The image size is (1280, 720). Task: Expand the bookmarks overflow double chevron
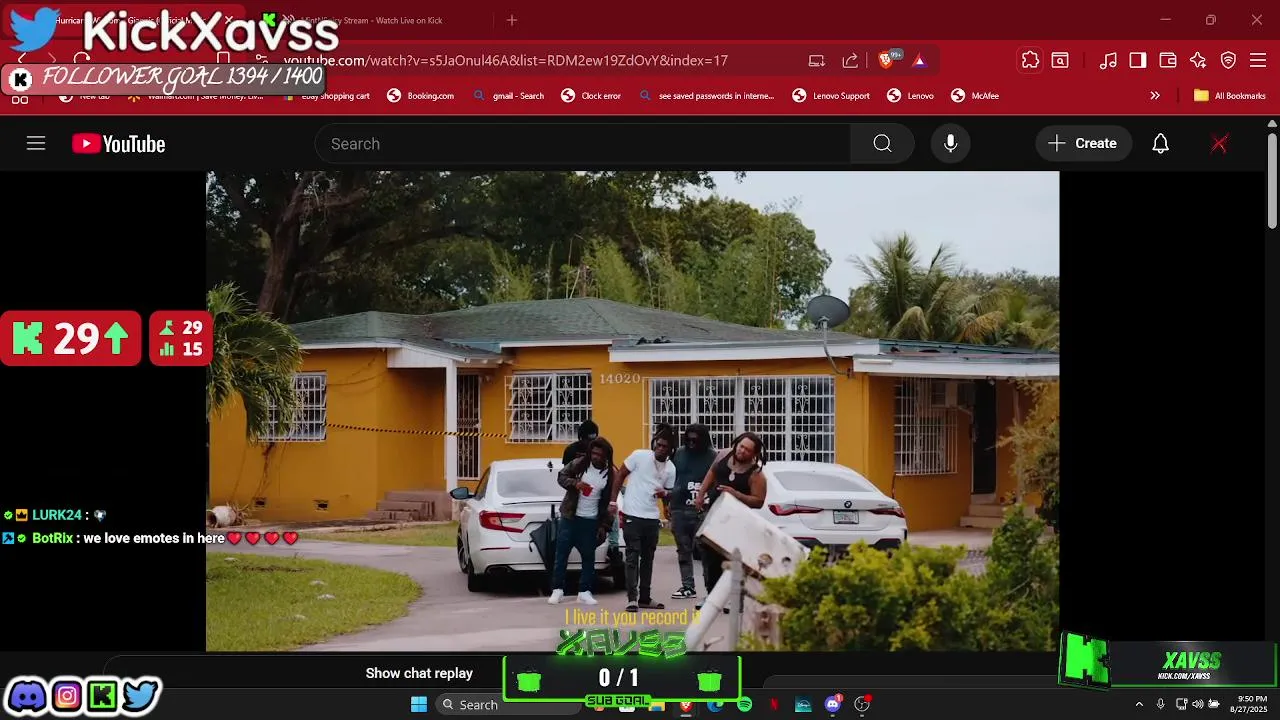[x=1155, y=96]
